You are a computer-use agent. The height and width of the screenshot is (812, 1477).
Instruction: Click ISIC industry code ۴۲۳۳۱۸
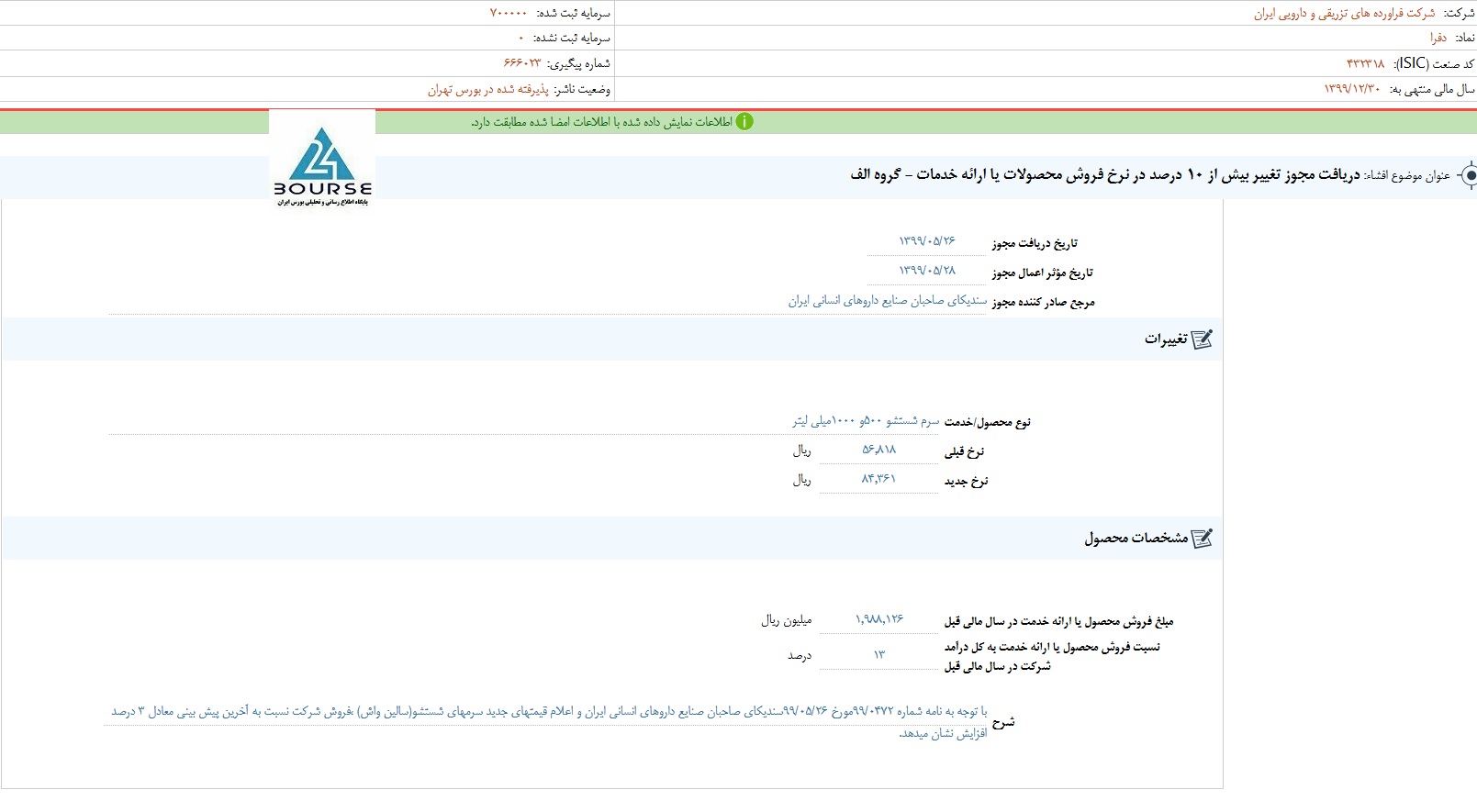click(x=1365, y=64)
